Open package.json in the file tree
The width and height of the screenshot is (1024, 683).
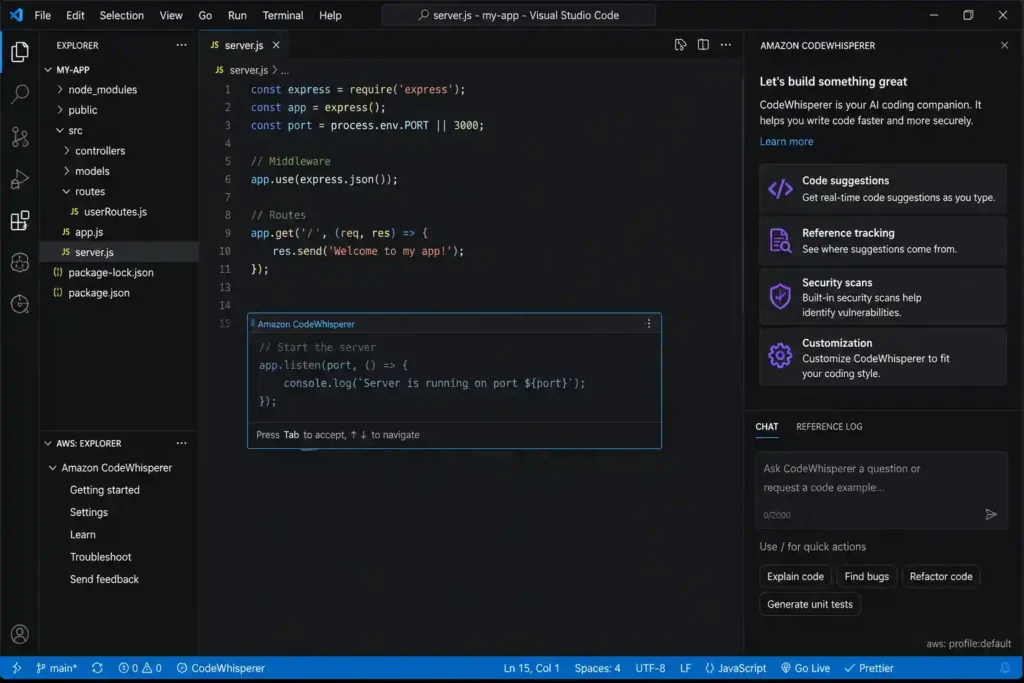pyautogui.click(x=99, y=293)
